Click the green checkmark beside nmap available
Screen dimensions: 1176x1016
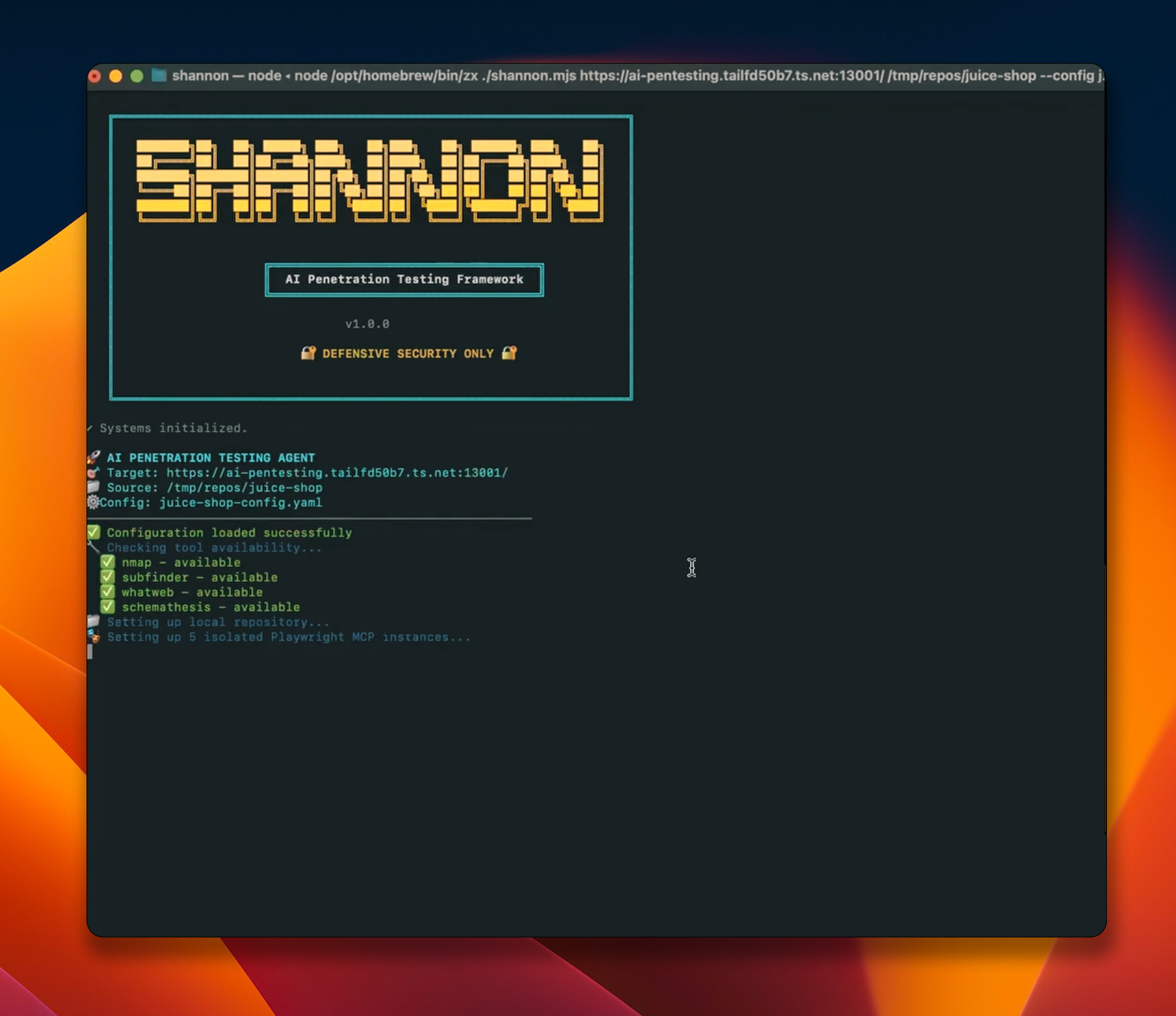pyautogui.click(x=108, y=562)
